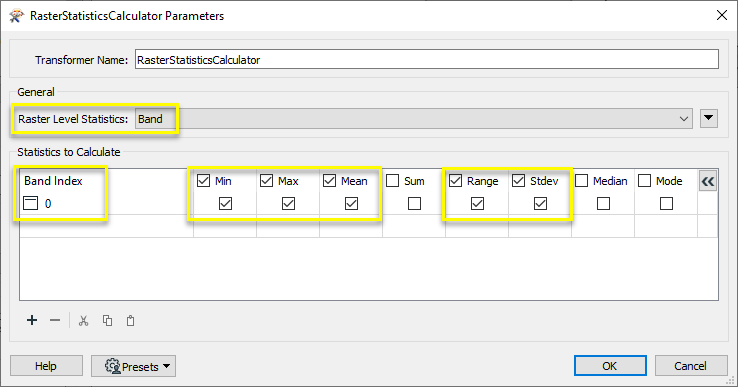The width and height of the screenshot is (738, 387).
Task: Collapse statistics columns with double chevron
Action: (x=708, y=181)
